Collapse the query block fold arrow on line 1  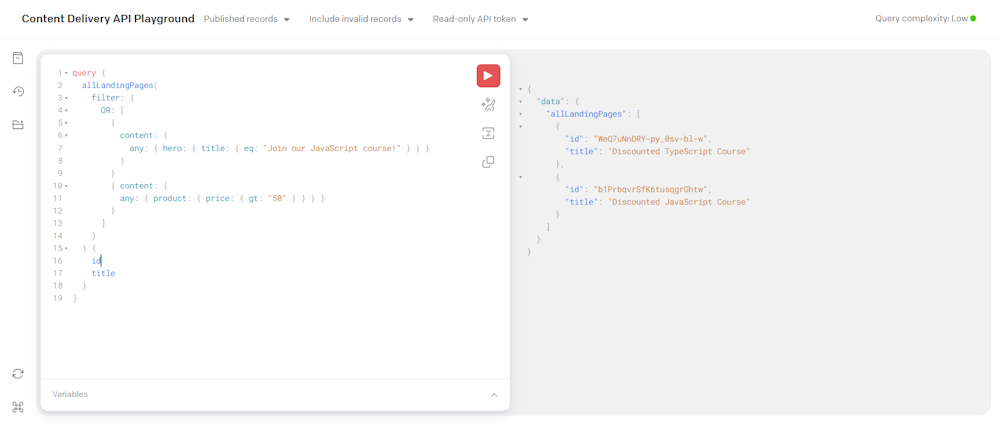coord(66,73)
